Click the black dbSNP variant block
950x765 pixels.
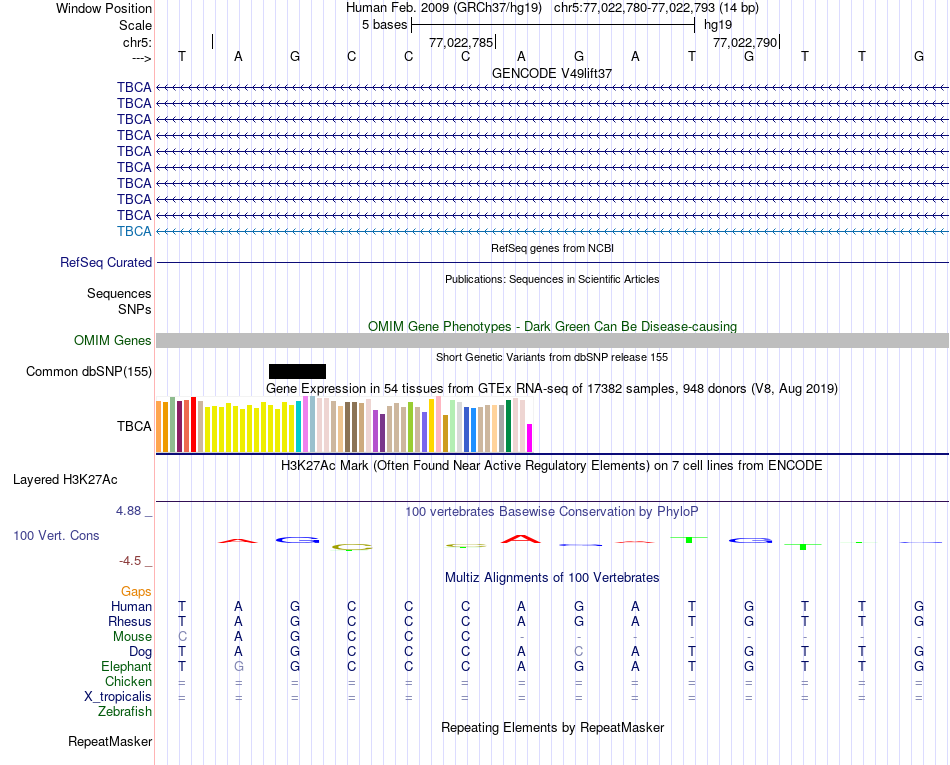pyautogui.click(x=297, y=371)
